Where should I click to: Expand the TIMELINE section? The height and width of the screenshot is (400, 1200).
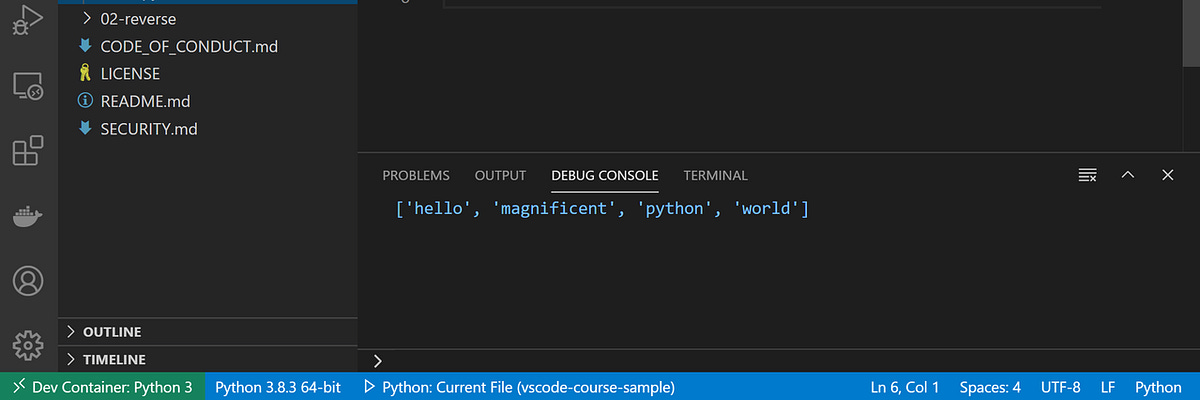tap(207, 359)
